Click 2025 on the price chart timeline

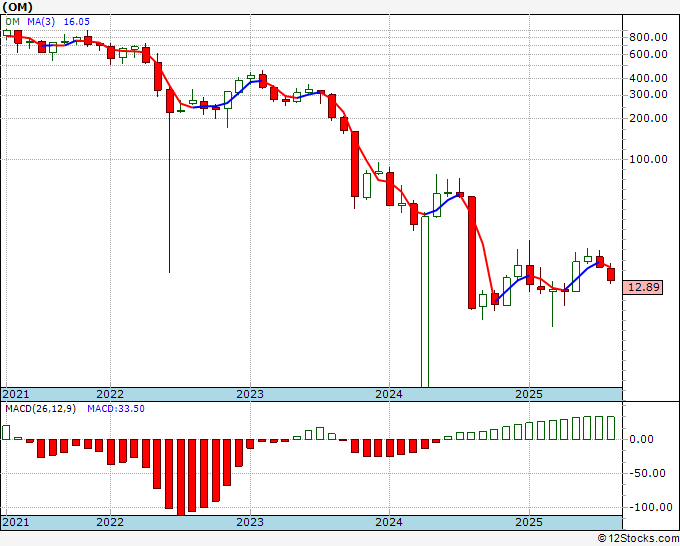[529, 394]
